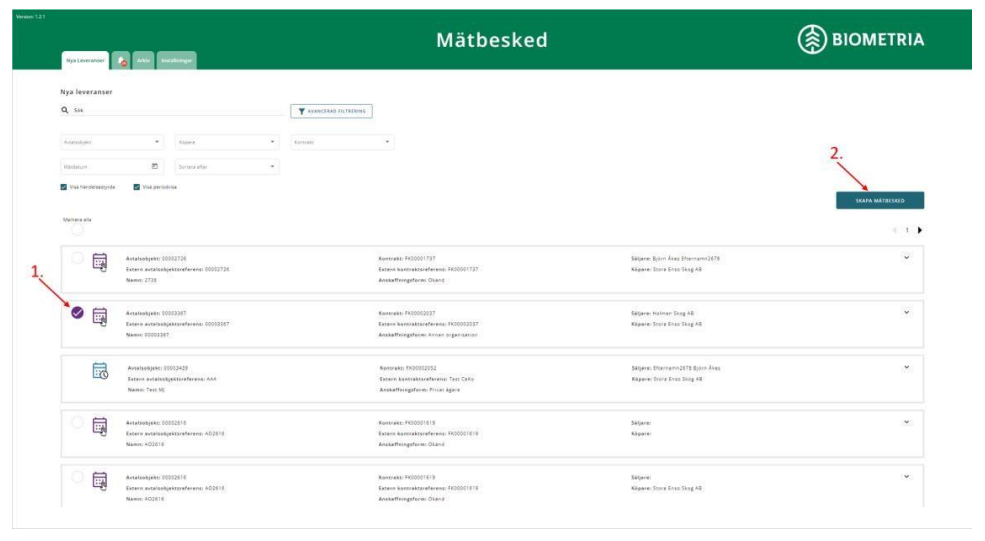Viewport: 985px width, 541px height.
Task: Click the magnifying glass search icon
Action: point(64,110)
